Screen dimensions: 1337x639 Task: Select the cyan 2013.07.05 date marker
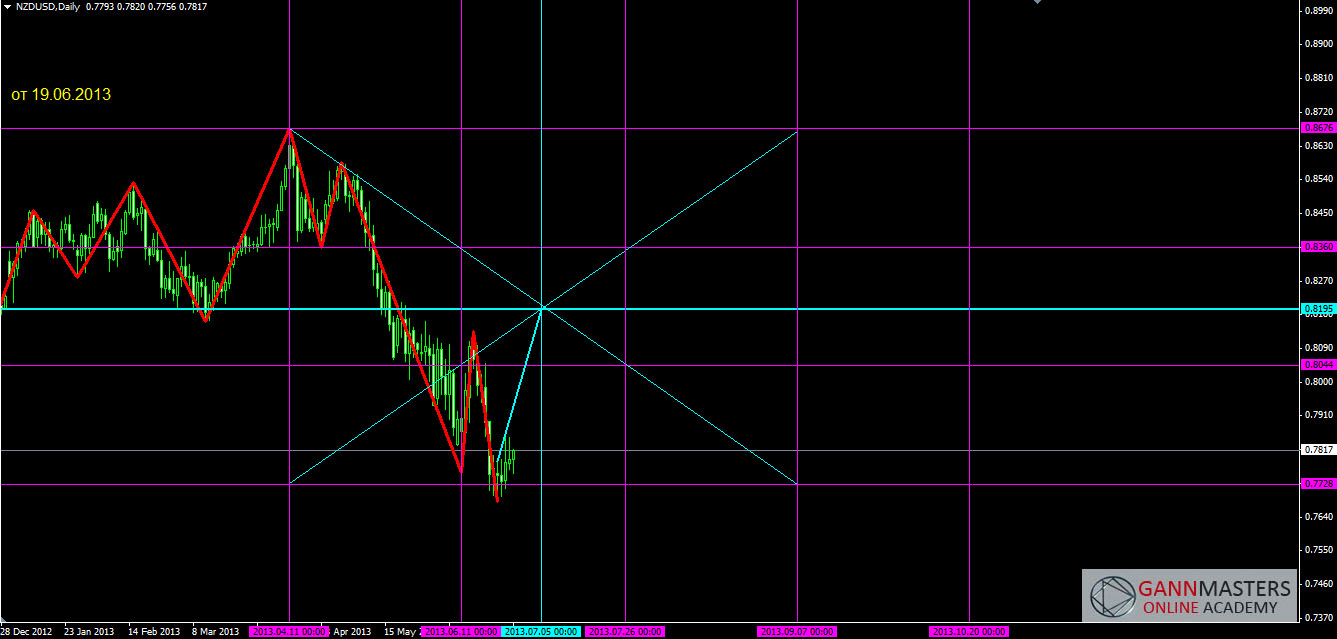pyautogui.click(x=541, y=632)
